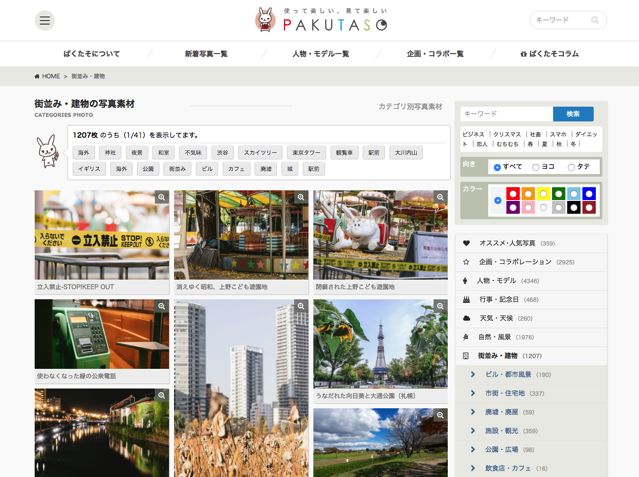Screen dimensions: 639x477
Task: Expand ビル・都市風景 subcategory chevron
Action: [x=473, y=374]
